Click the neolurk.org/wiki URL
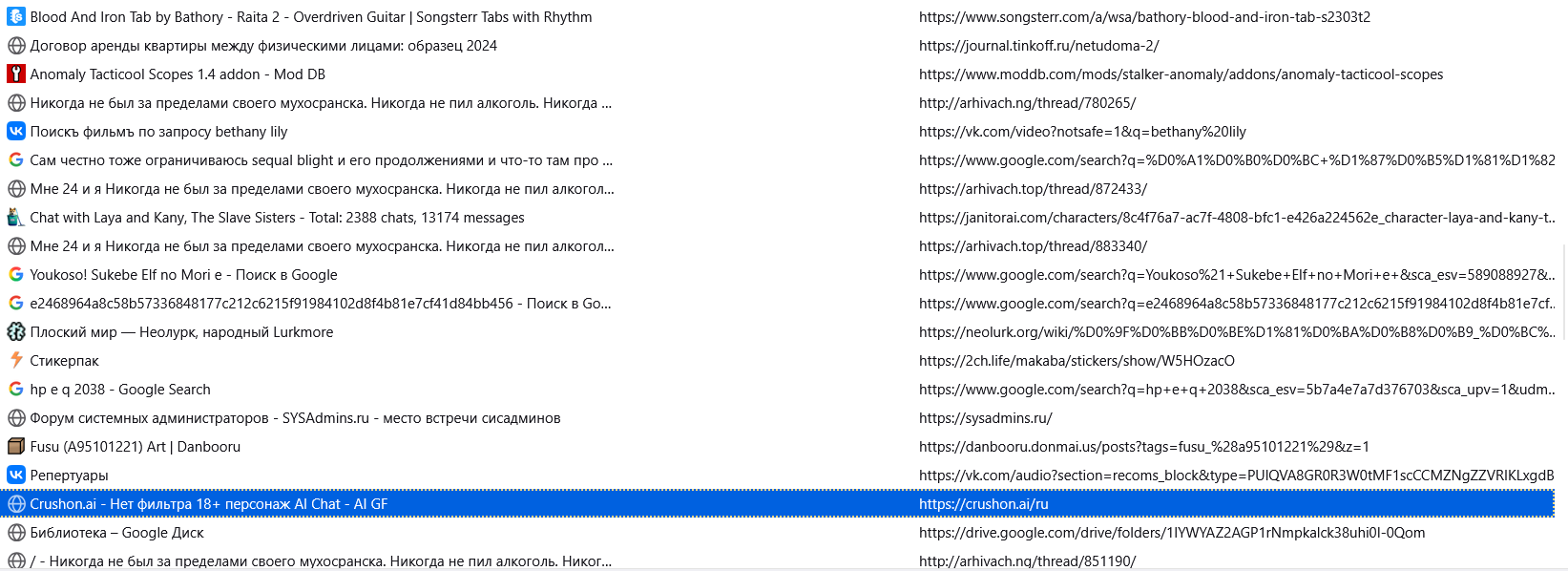The height and width of the screenshot is (571, 1568). pos(1237,332)
